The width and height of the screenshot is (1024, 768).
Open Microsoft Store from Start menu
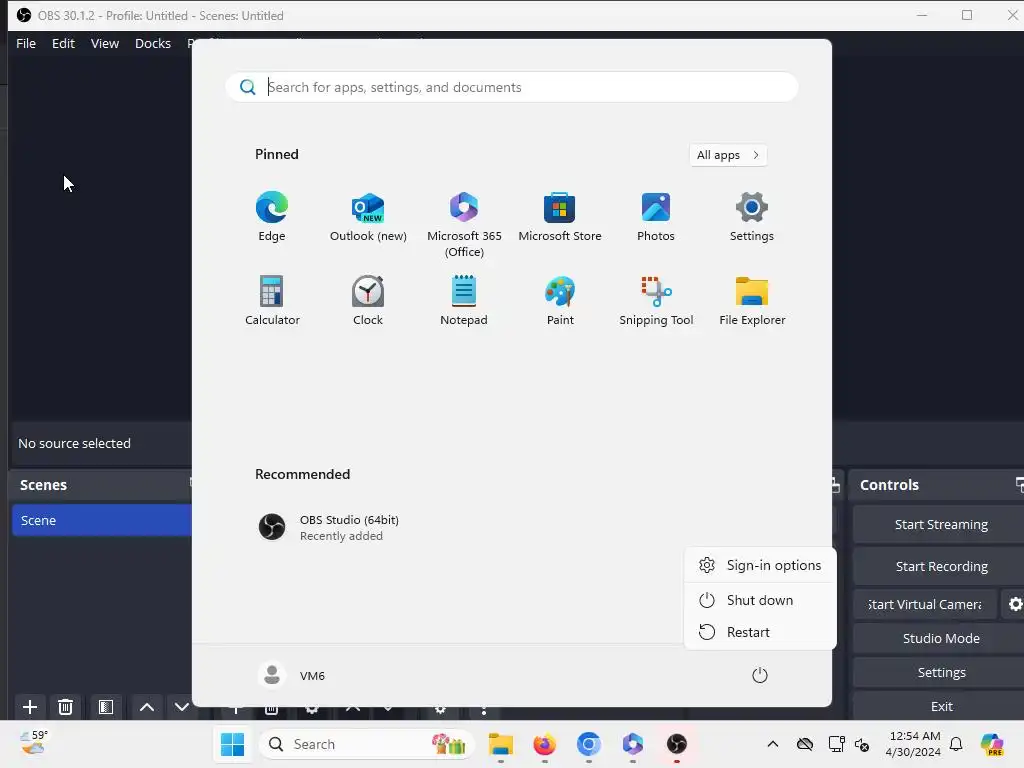tap(560, 216)
